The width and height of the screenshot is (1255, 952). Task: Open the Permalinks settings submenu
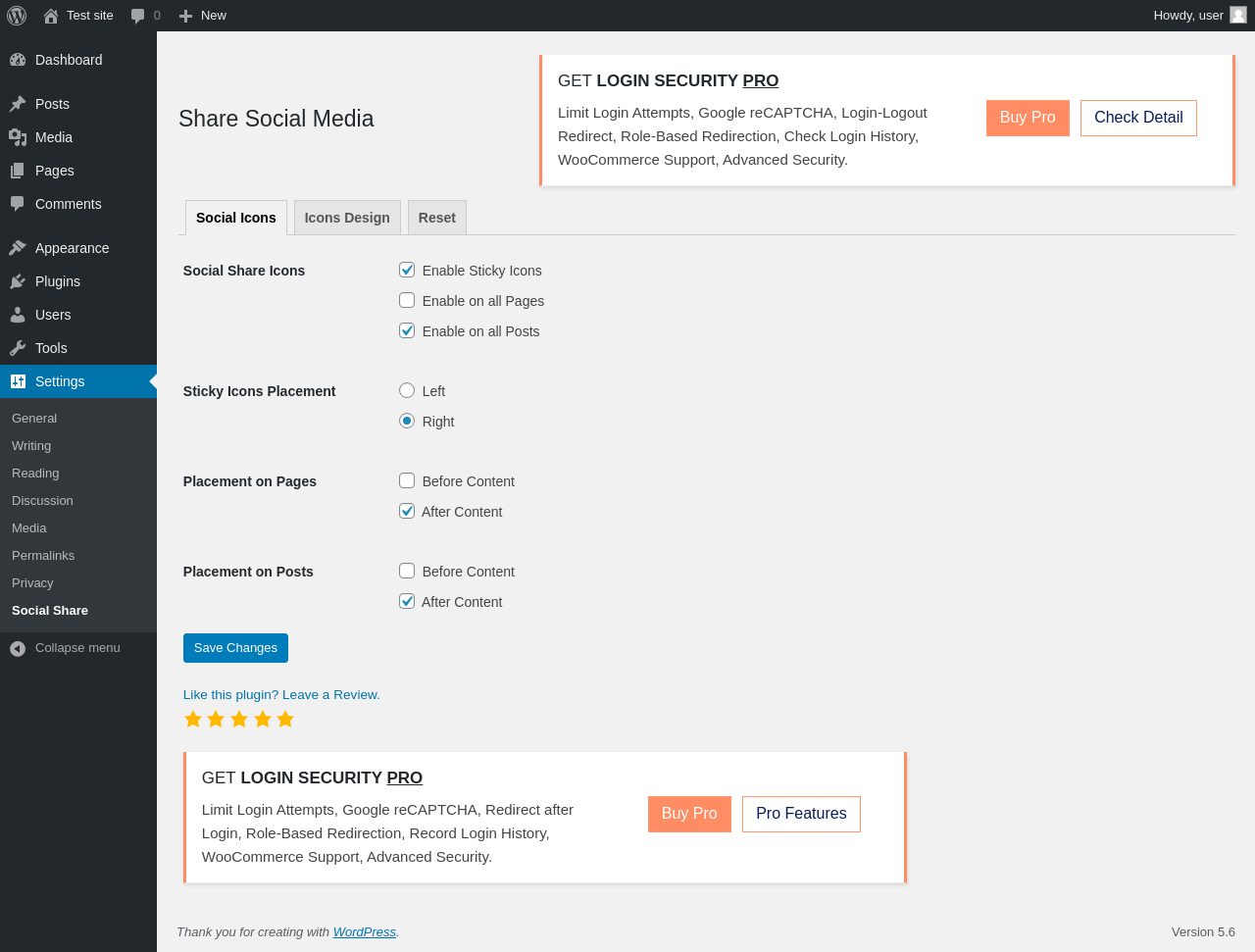click(43, 555)
